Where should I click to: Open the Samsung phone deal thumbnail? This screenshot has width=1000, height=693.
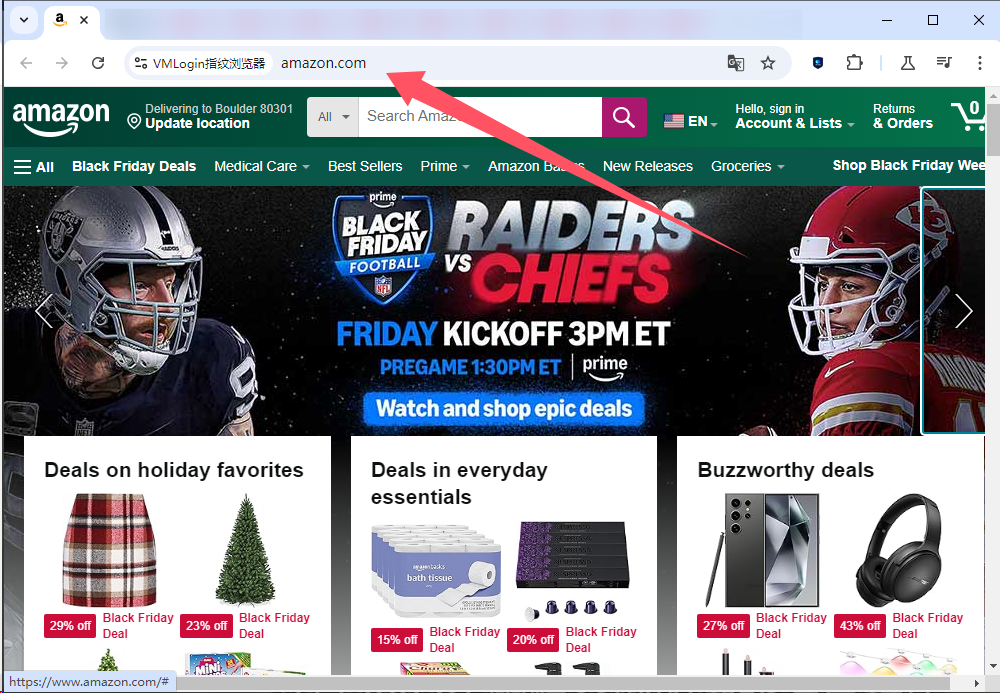point(763,550)
